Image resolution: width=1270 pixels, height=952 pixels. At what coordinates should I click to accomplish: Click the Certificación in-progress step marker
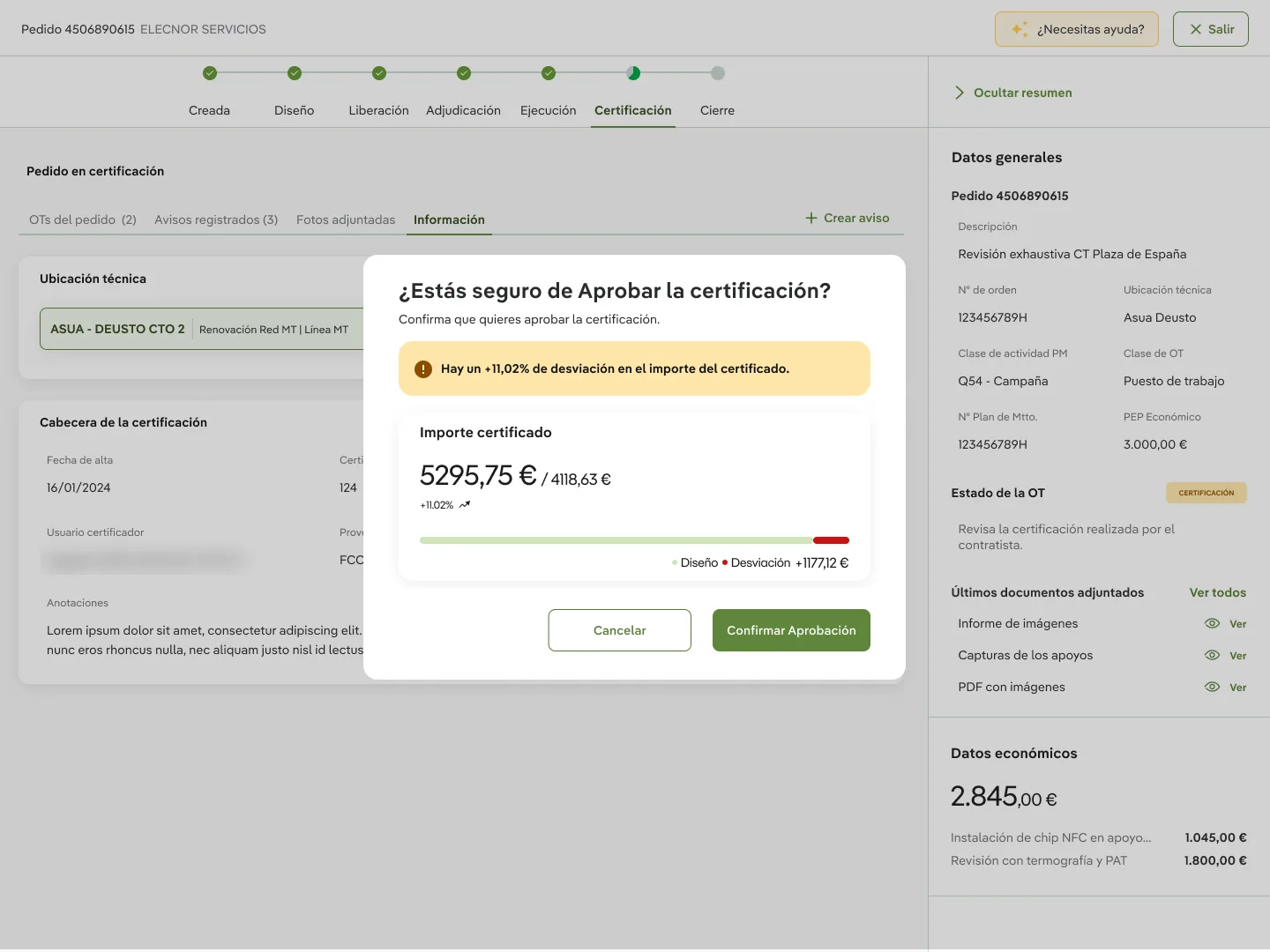(633, 73)
